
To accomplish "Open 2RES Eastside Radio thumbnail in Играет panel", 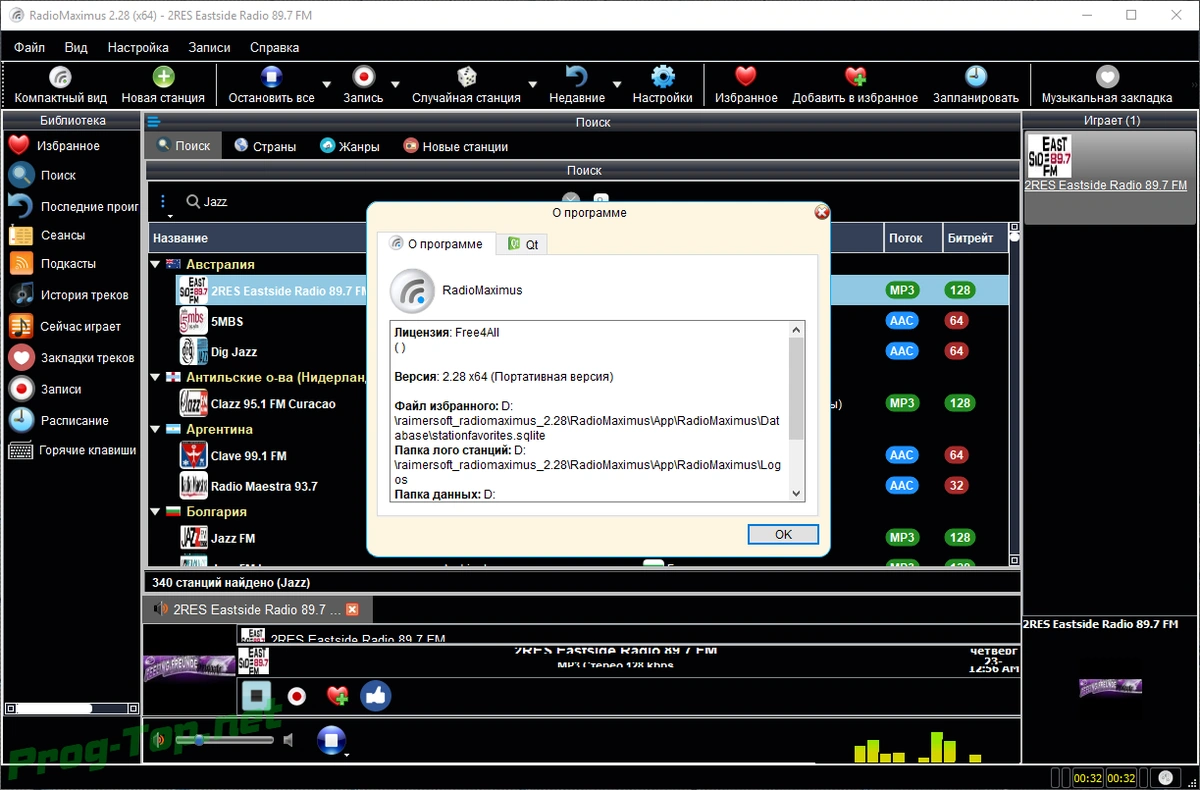I will (1050, 157).
